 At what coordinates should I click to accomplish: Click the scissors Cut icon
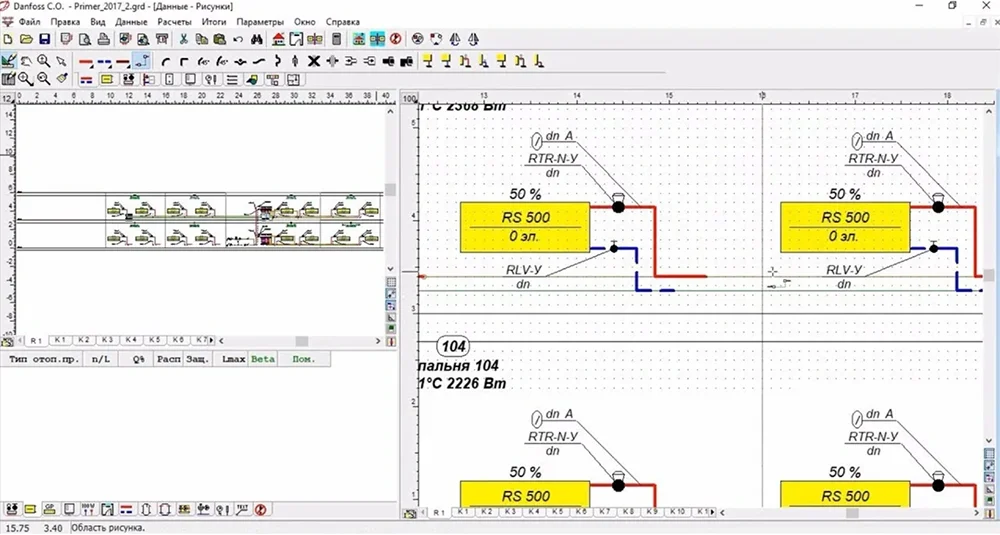pyautogui.click(x=183, y=40)
